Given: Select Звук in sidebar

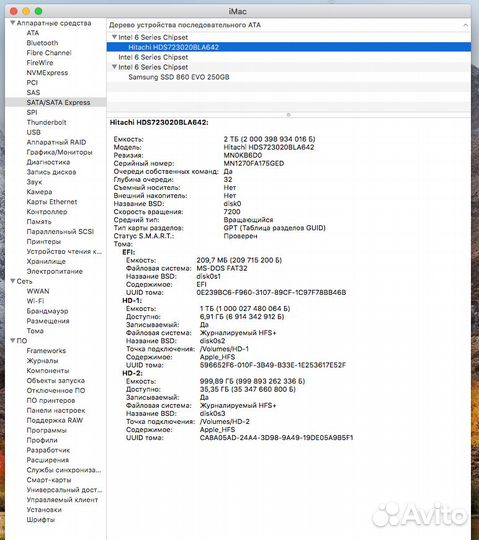Looking at the screenshot, I should (34, 182).
